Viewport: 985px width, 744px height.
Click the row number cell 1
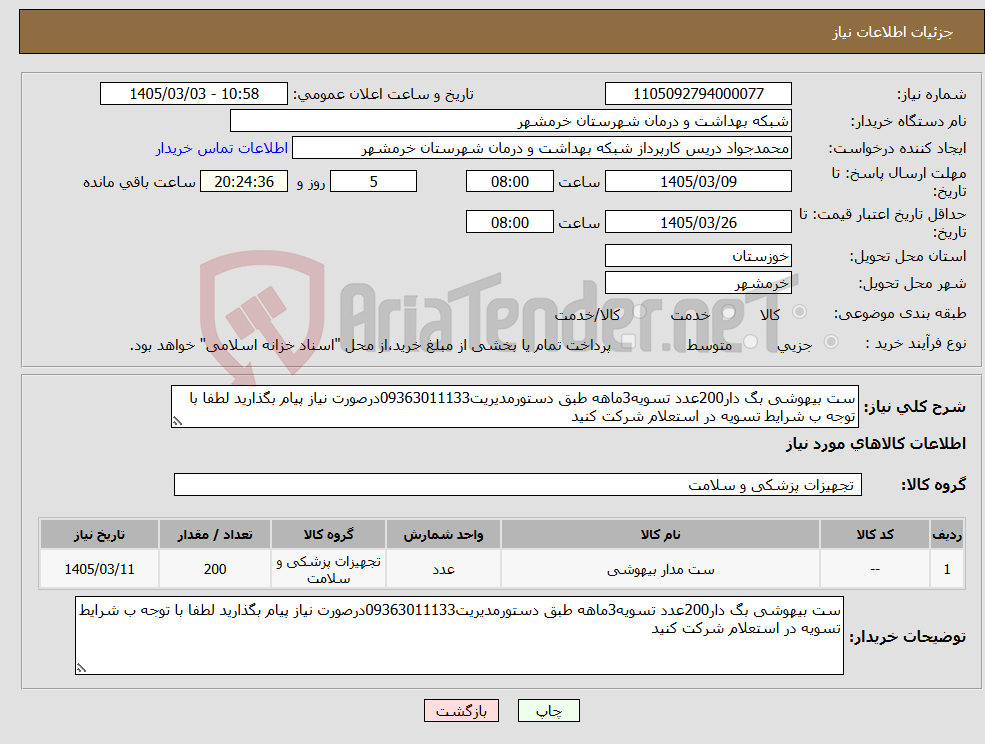[947, 569]
